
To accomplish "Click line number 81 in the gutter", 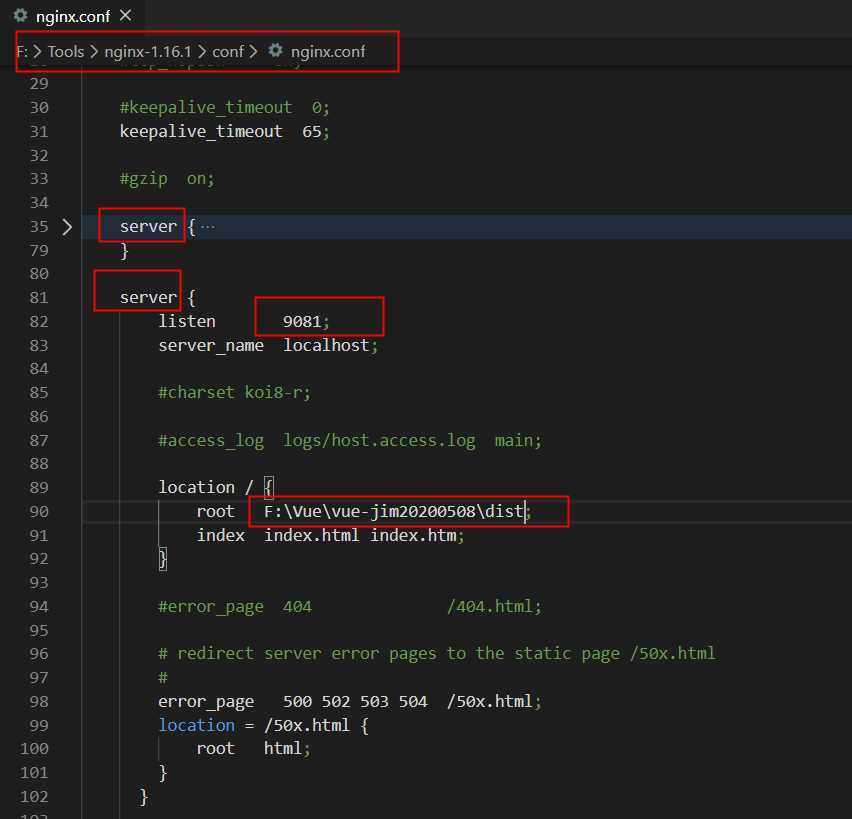I will point(39,298).
